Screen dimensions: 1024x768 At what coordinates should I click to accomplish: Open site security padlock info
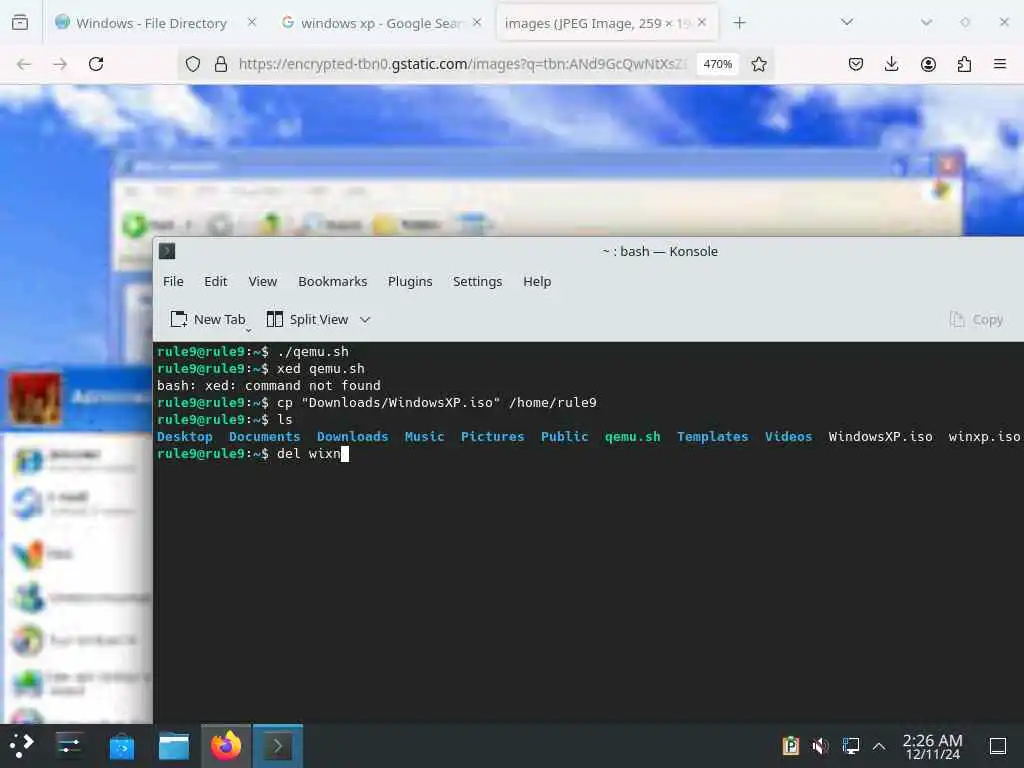coord(221,64)
